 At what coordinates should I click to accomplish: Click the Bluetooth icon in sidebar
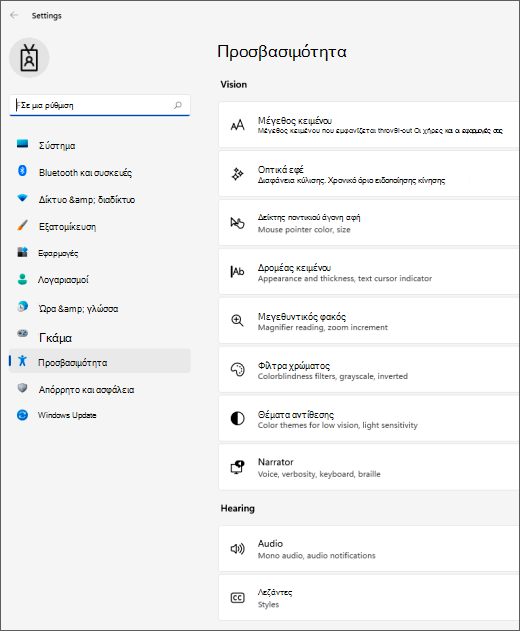pyautogui.click(x=23, y=171)
